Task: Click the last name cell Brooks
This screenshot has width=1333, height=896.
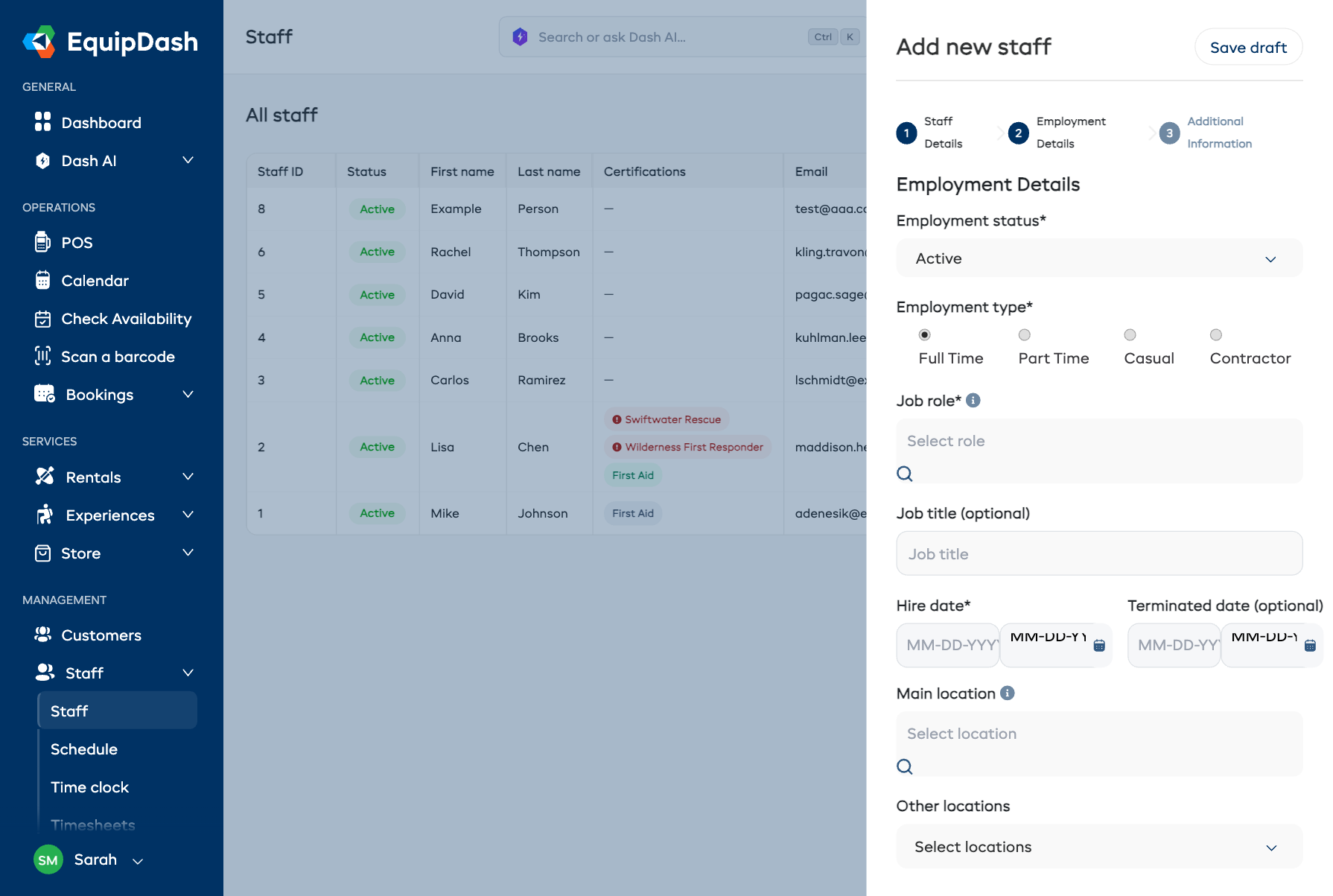Action: 538,337
